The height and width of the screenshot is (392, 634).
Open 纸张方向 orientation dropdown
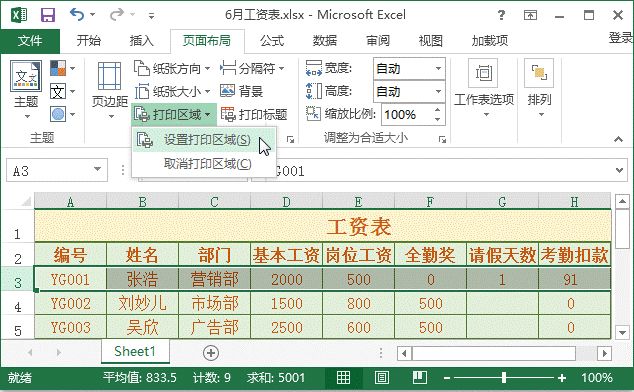173,68
